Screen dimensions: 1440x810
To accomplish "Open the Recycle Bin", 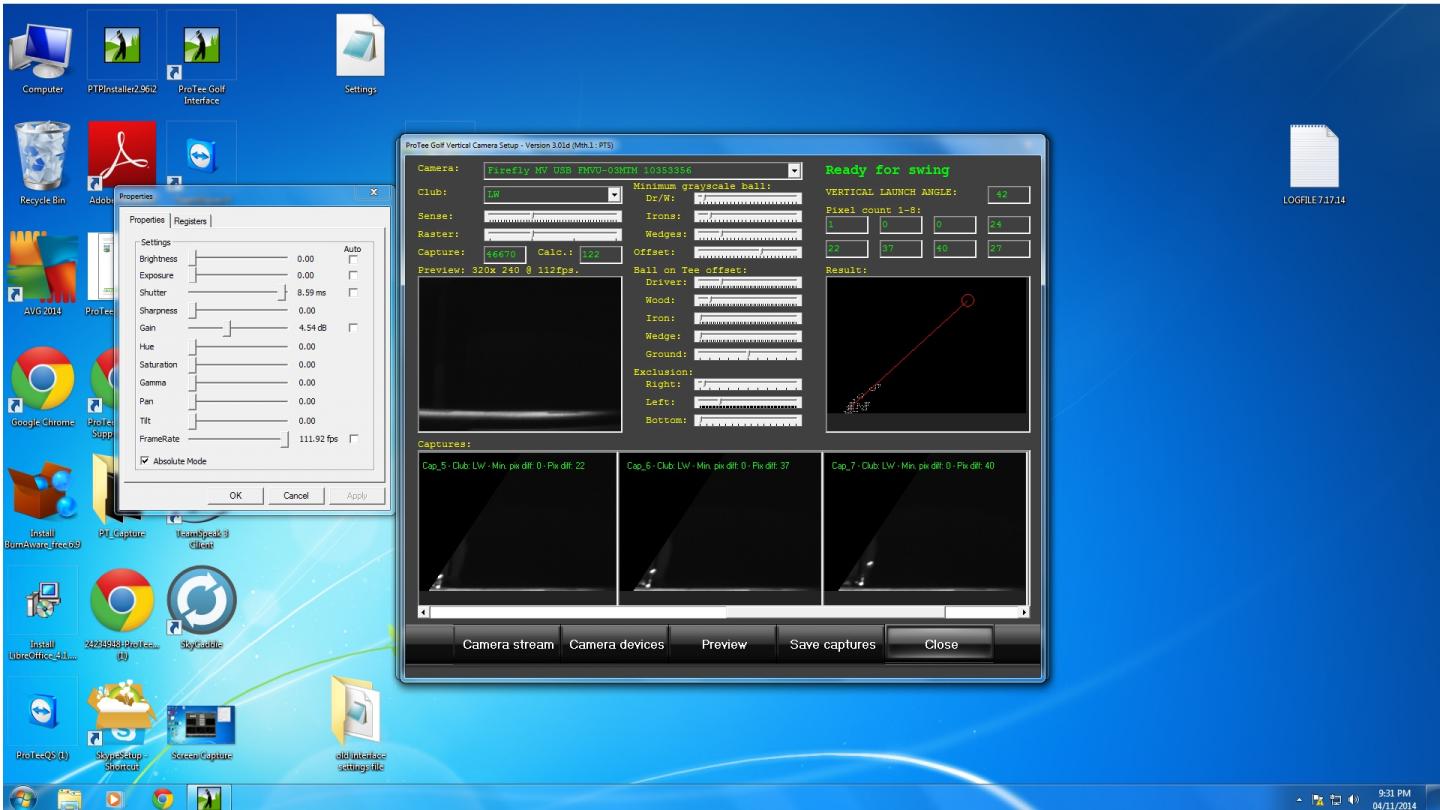I will 43,164.
